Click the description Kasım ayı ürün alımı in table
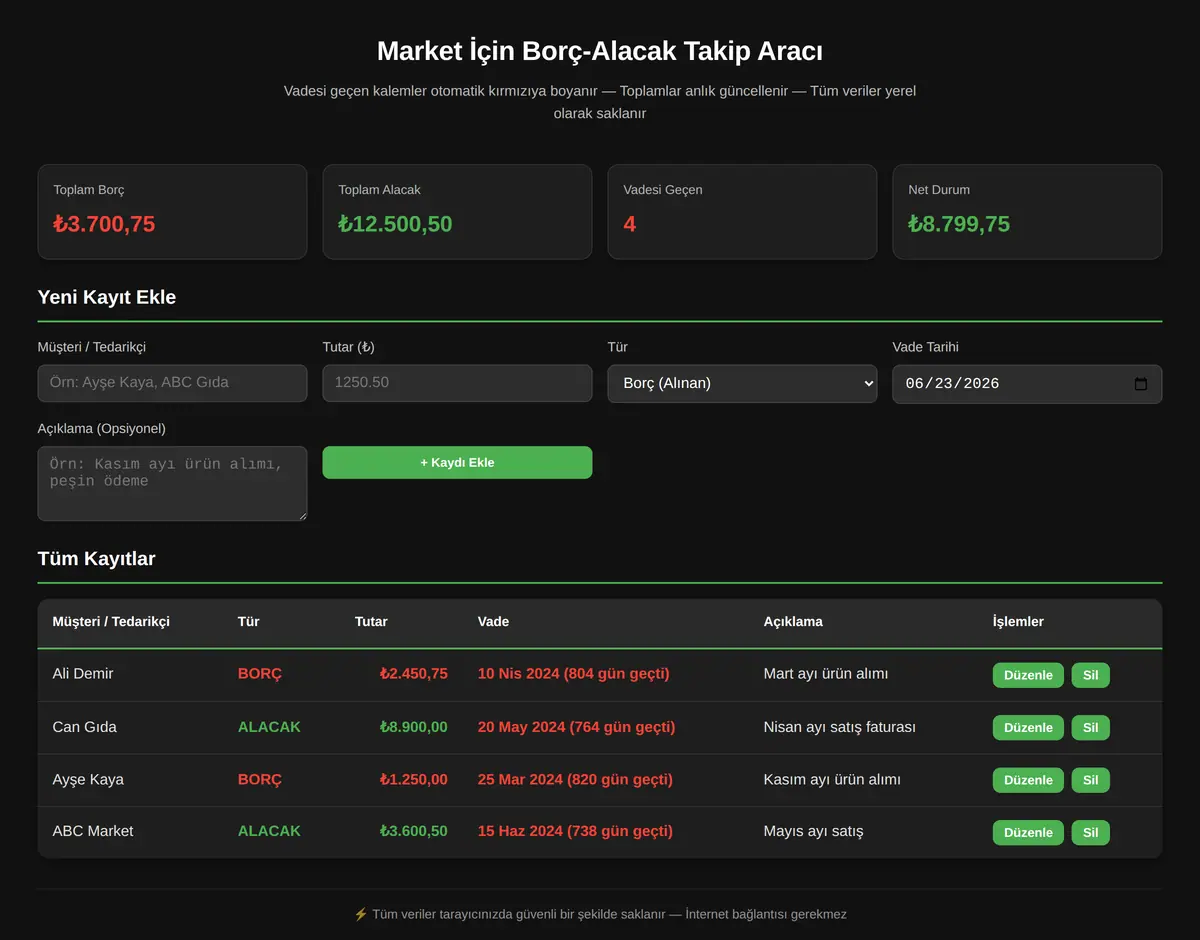 832,779
